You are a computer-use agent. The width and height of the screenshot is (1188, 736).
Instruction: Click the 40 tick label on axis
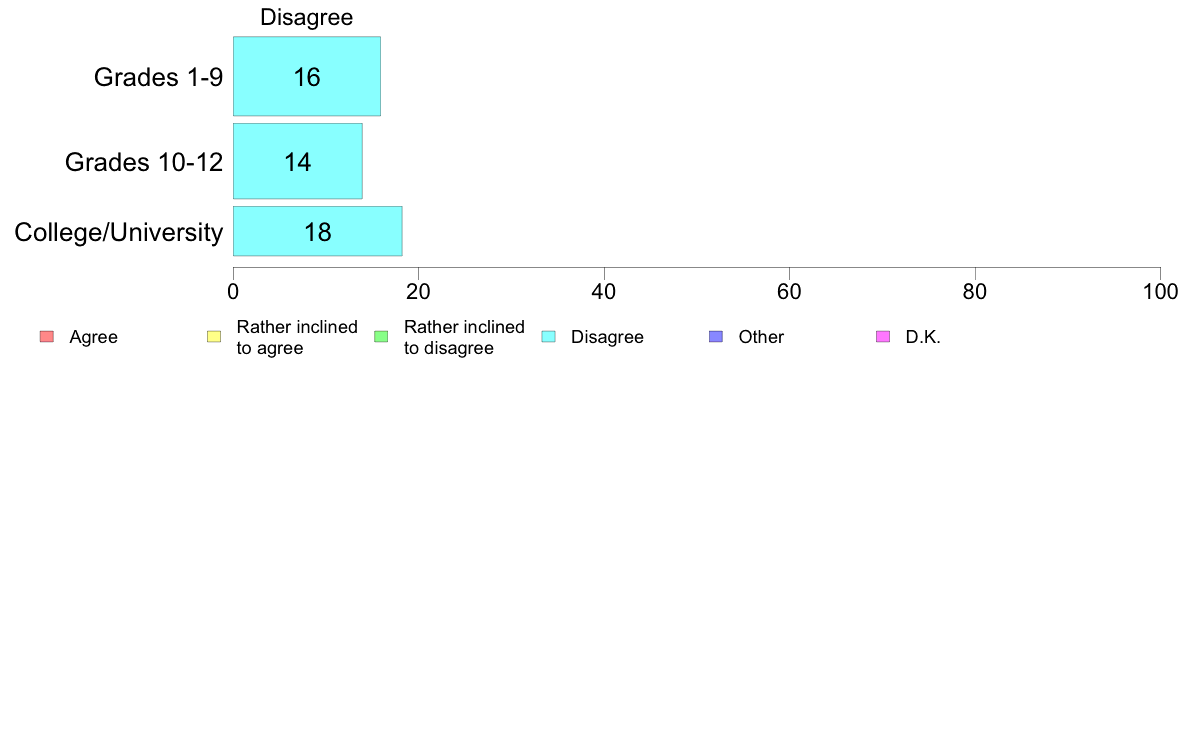point(604,292)
